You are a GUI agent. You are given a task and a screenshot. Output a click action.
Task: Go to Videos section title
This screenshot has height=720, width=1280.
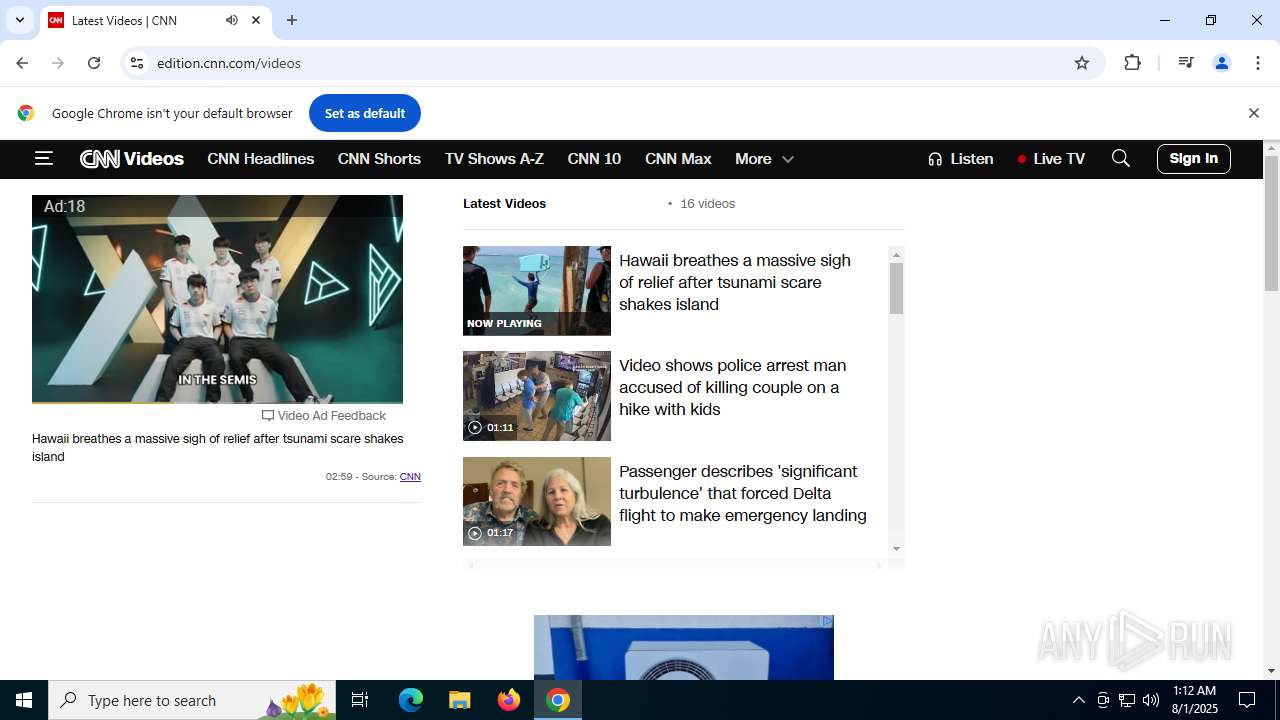(154, 159)
